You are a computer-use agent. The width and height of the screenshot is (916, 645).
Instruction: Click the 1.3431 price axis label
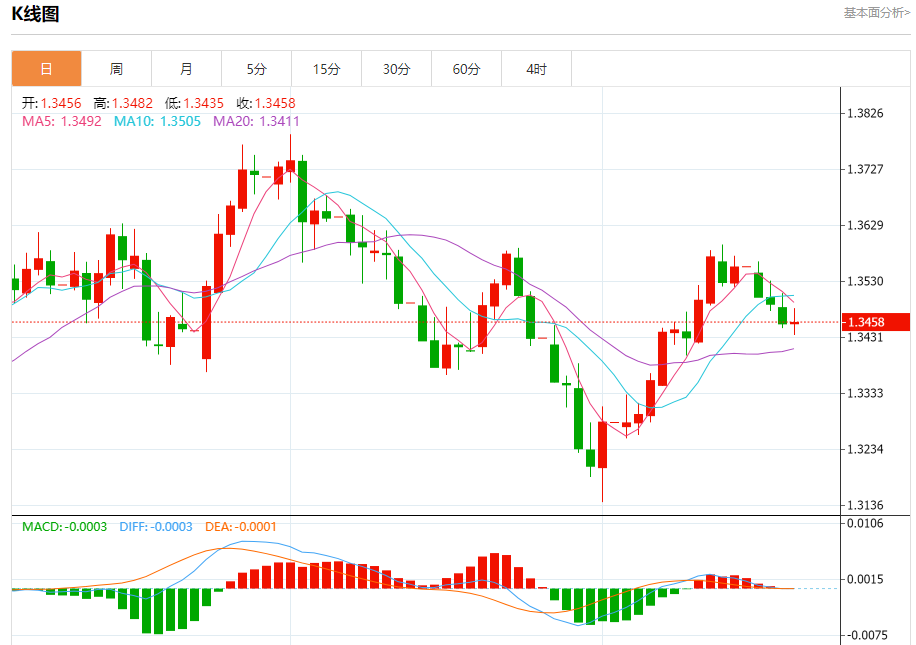[x=865, y=338]
